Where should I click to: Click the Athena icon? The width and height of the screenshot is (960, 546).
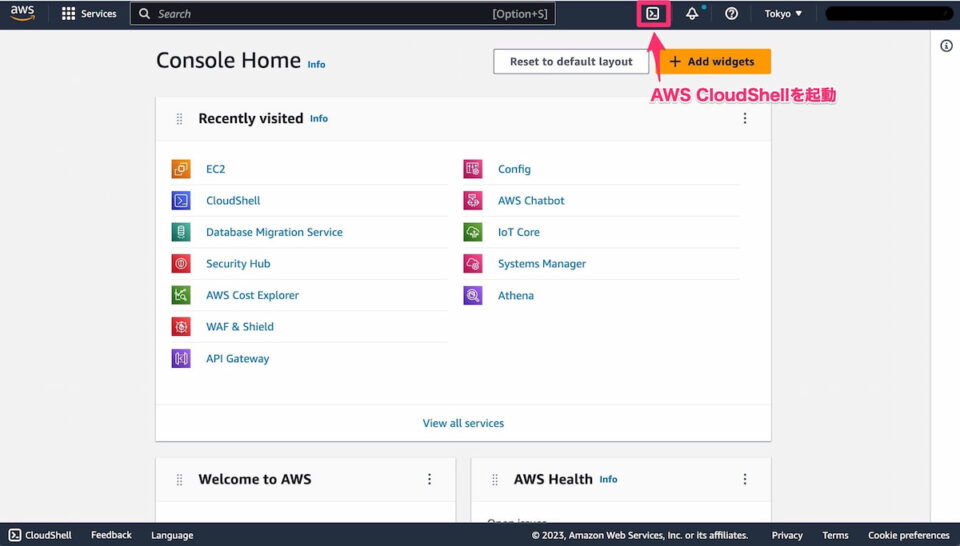473,295
